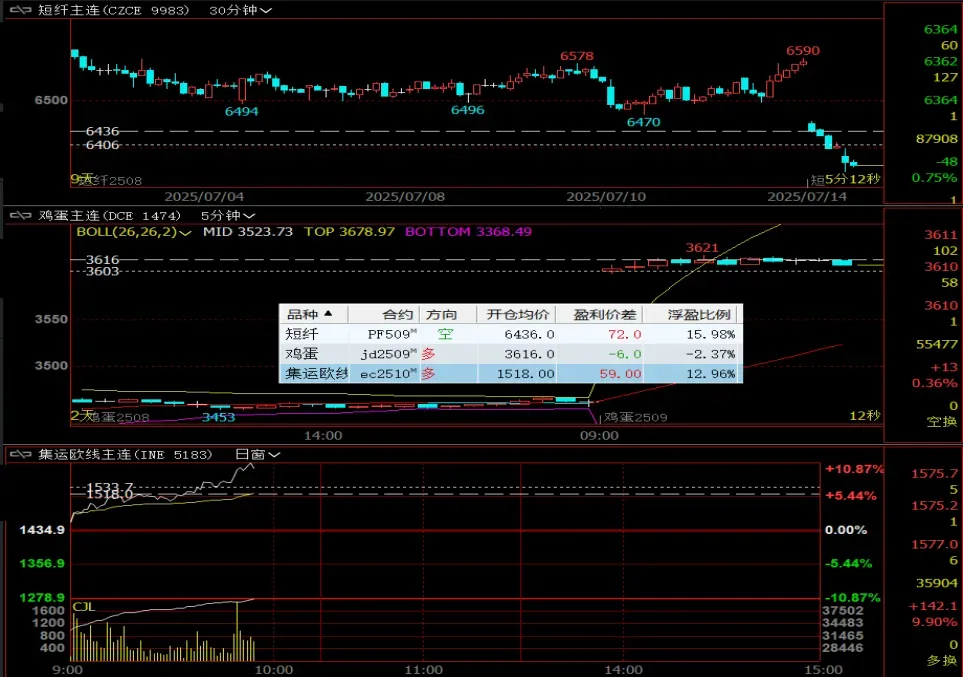Click the +10.87% percent axis label

[x=854, y=469]
